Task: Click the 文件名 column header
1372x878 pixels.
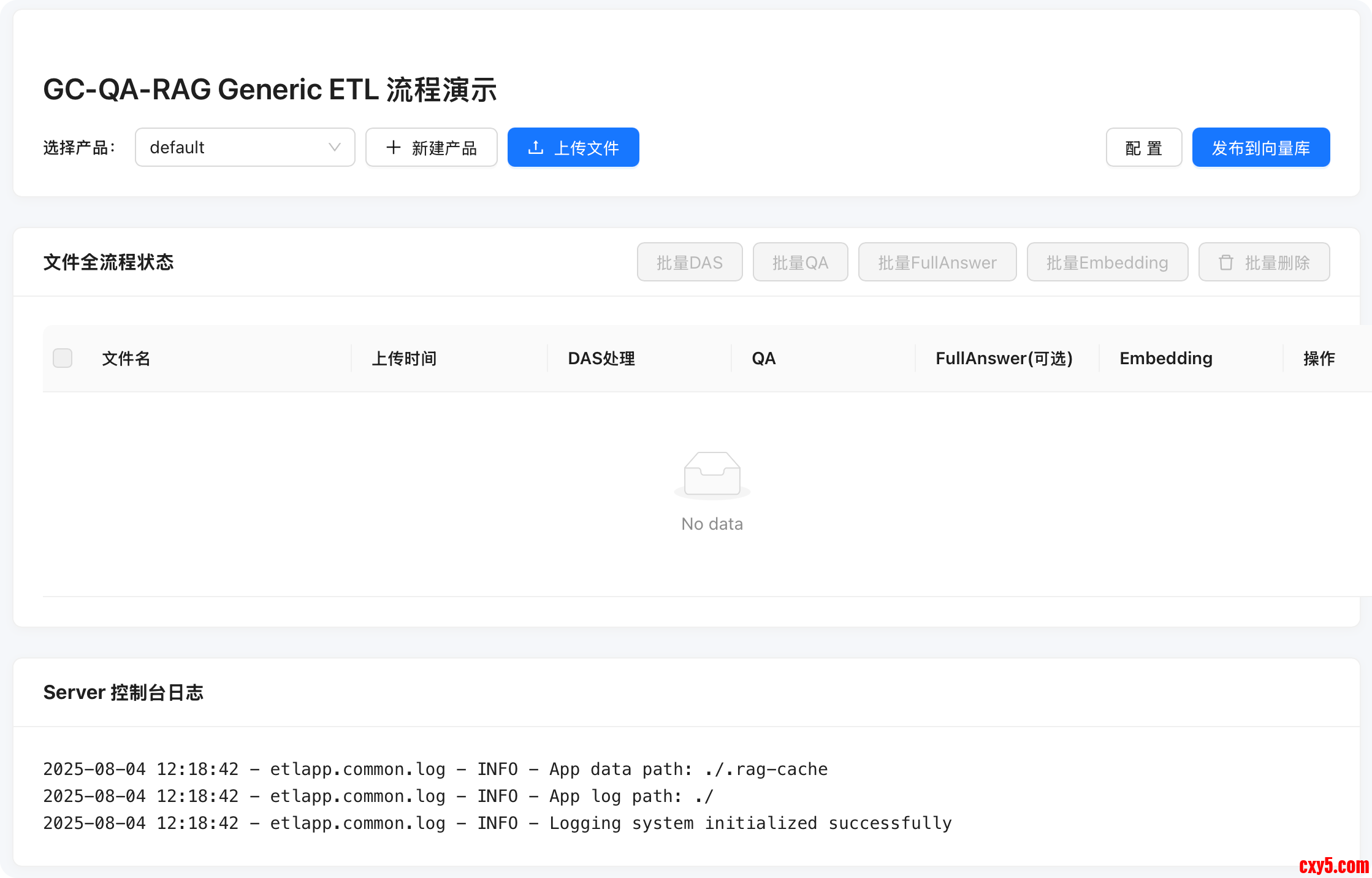Action: 126,358
